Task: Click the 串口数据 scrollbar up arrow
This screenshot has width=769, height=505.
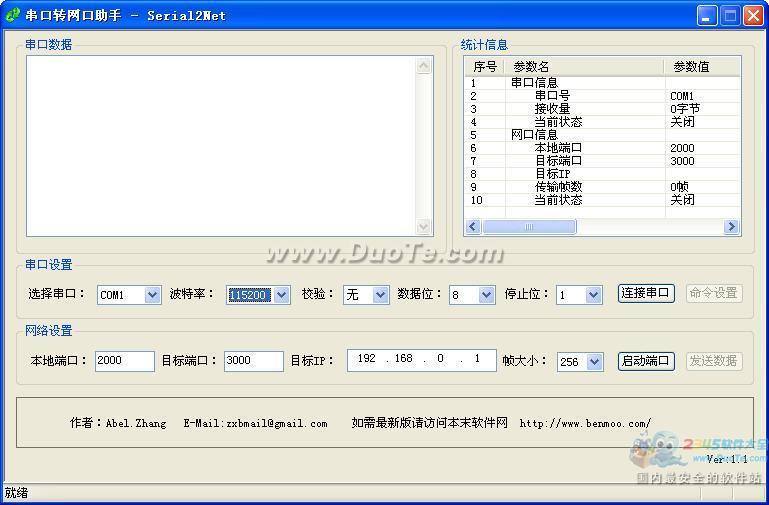Action: pos(424,65)
